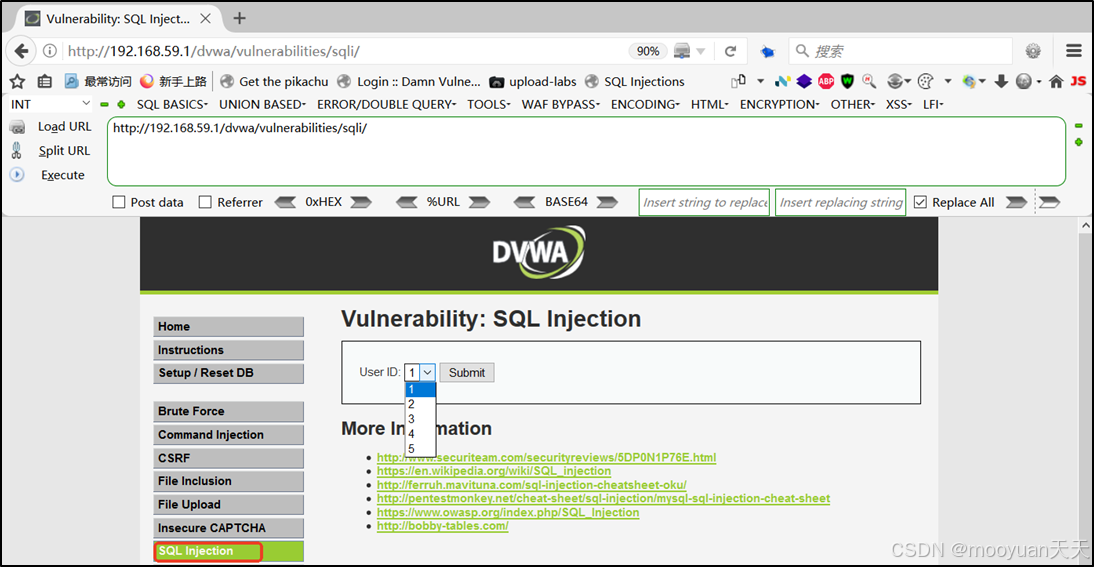Select option 3 in User ID list
Image resolution: width=1094 pixels, height=567 pixels.
pyautogui.click(x=421, y=419)
